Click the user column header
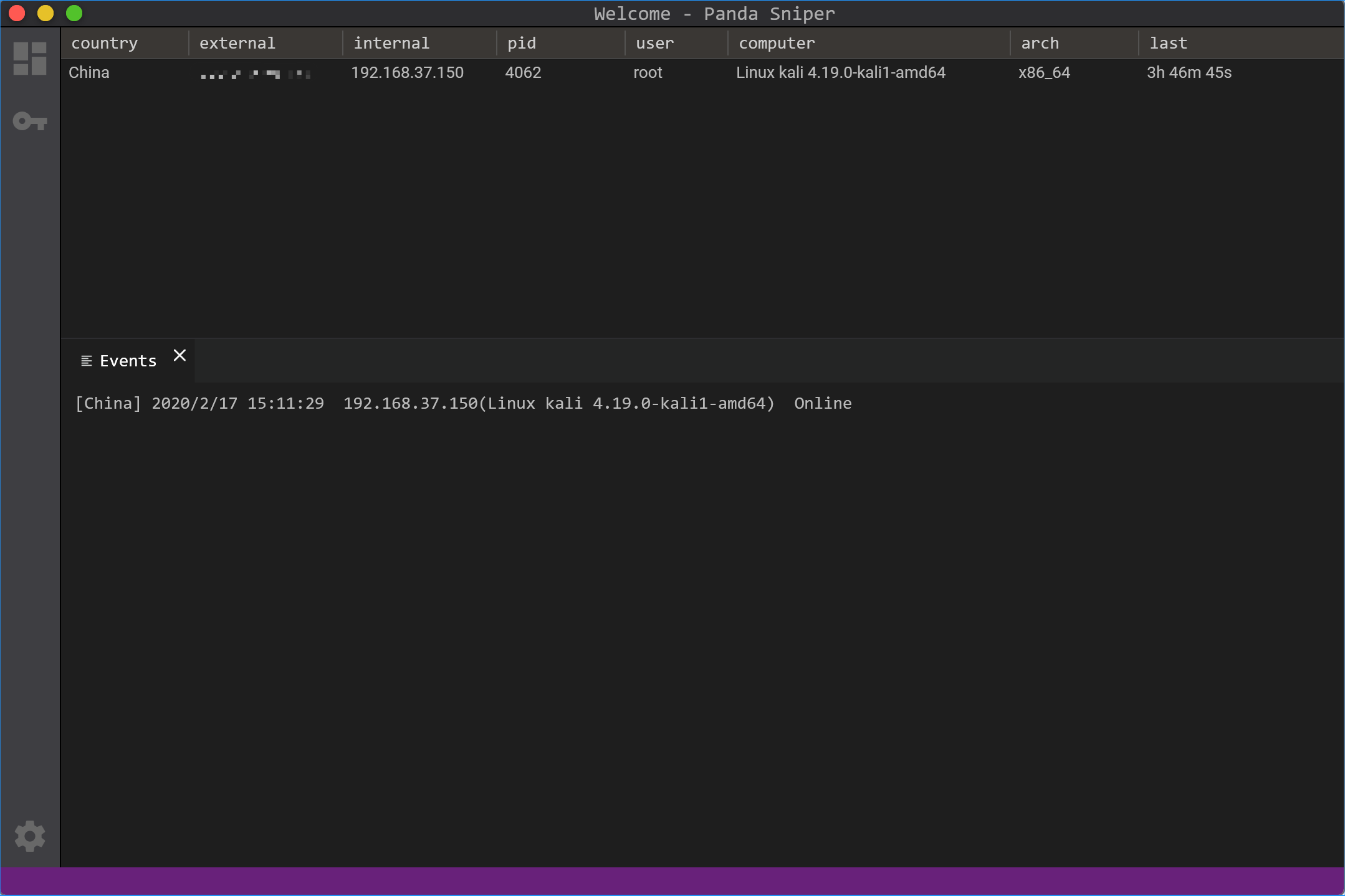This screenshot has height=896, width=1345. coord(654,43)
